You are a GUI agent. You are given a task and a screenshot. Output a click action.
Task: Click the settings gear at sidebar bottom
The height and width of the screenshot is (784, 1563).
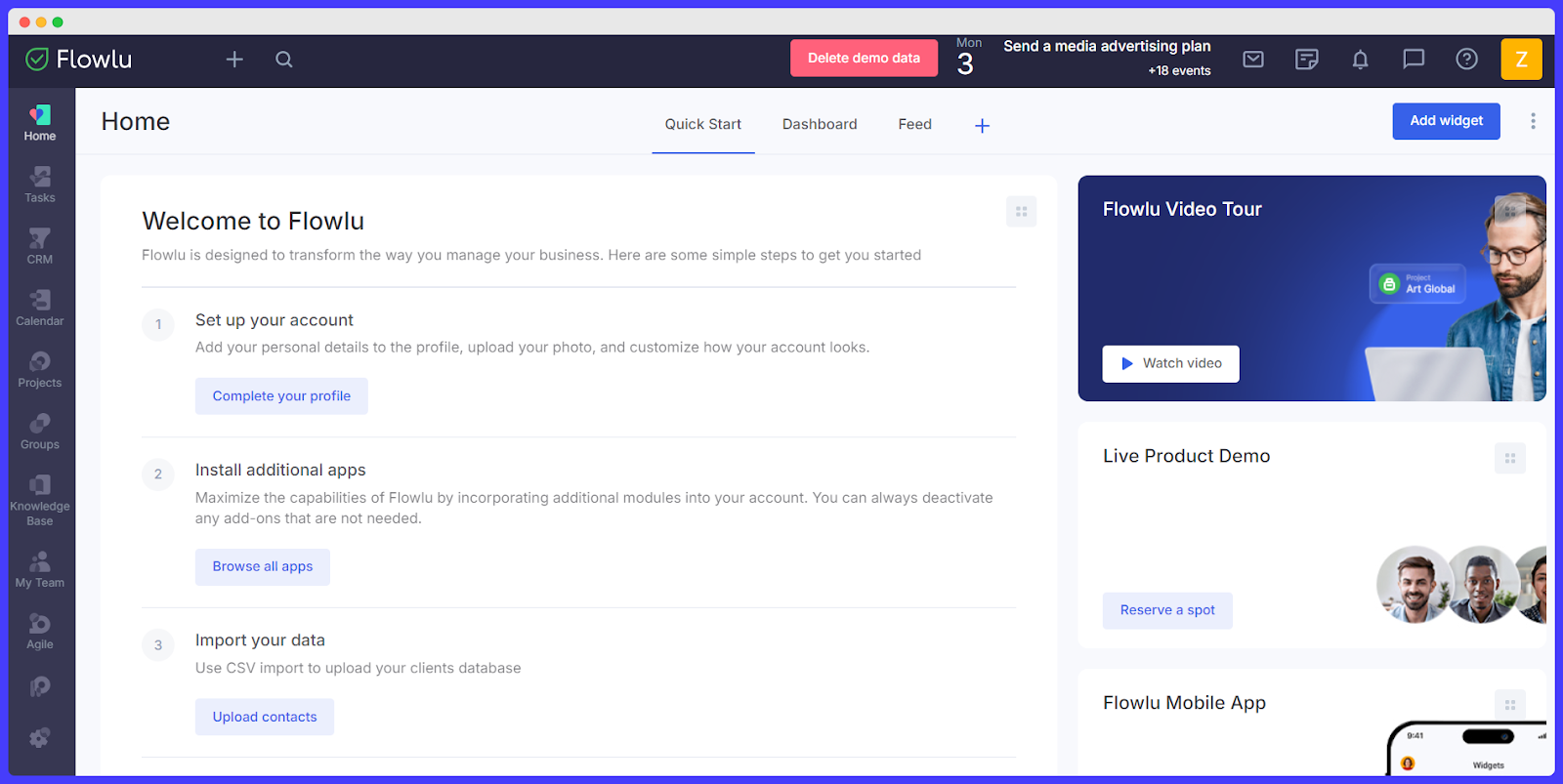(40, 738)
